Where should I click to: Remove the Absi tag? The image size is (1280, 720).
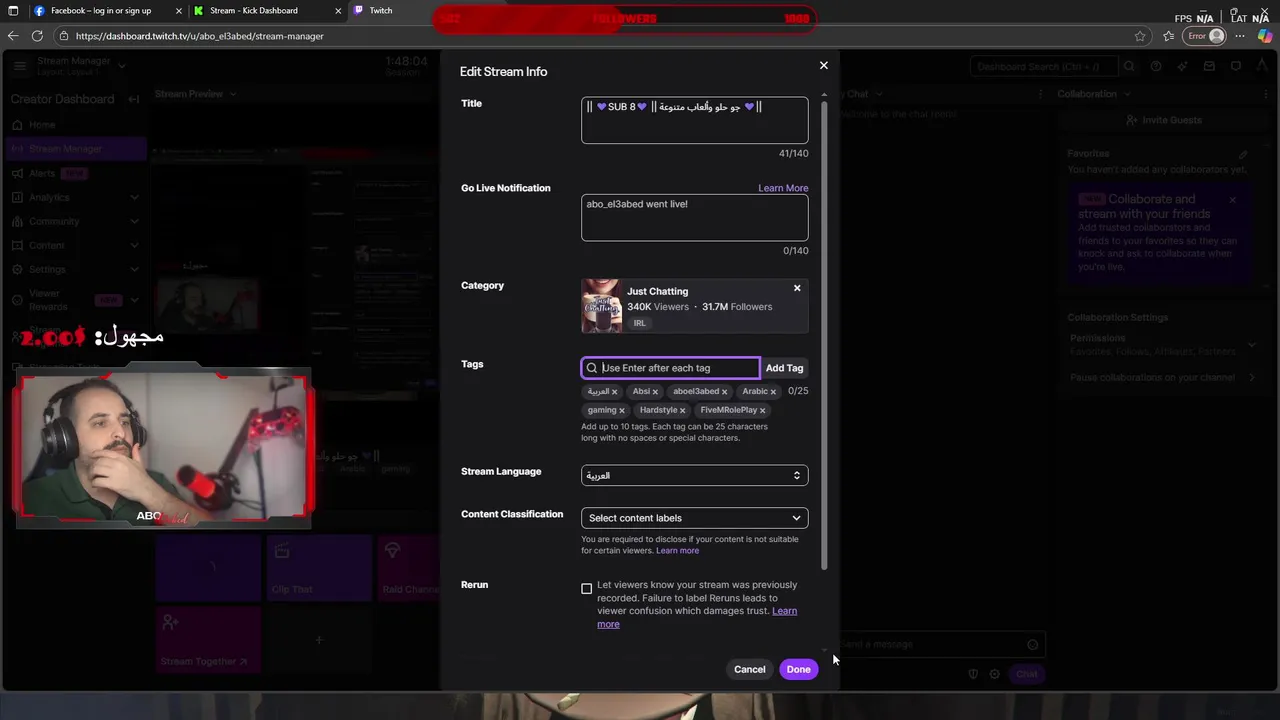coord(655,392)
